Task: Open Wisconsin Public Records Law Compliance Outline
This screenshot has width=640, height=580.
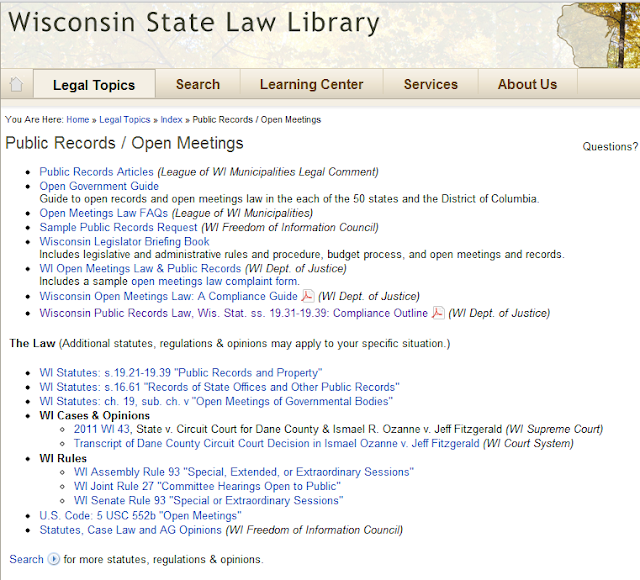Action: tap(233, 313)
